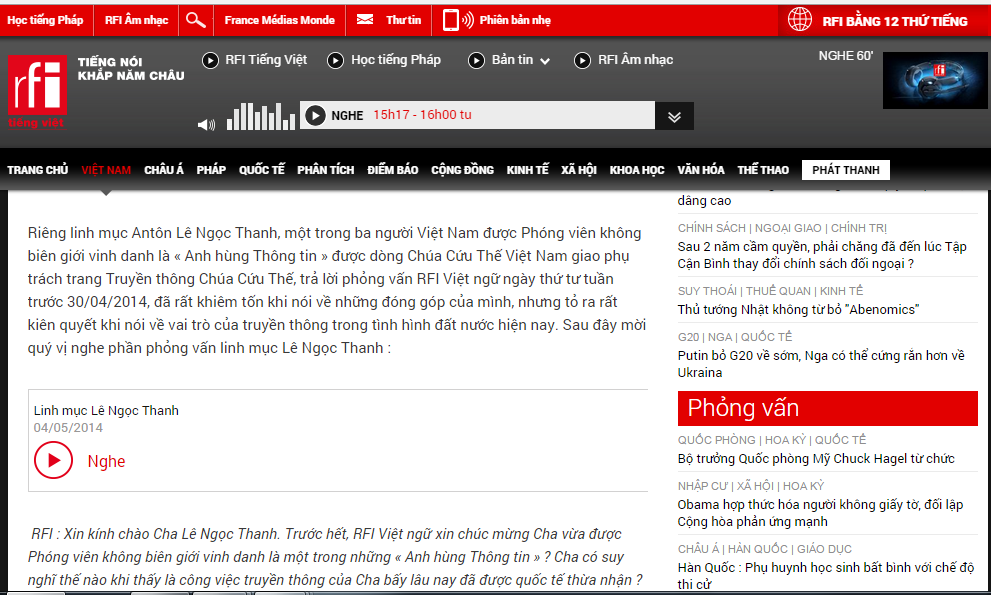Click the Thư tín link text
The width and height of the screenshot is (991, 599).
click(x=403, y=20)
